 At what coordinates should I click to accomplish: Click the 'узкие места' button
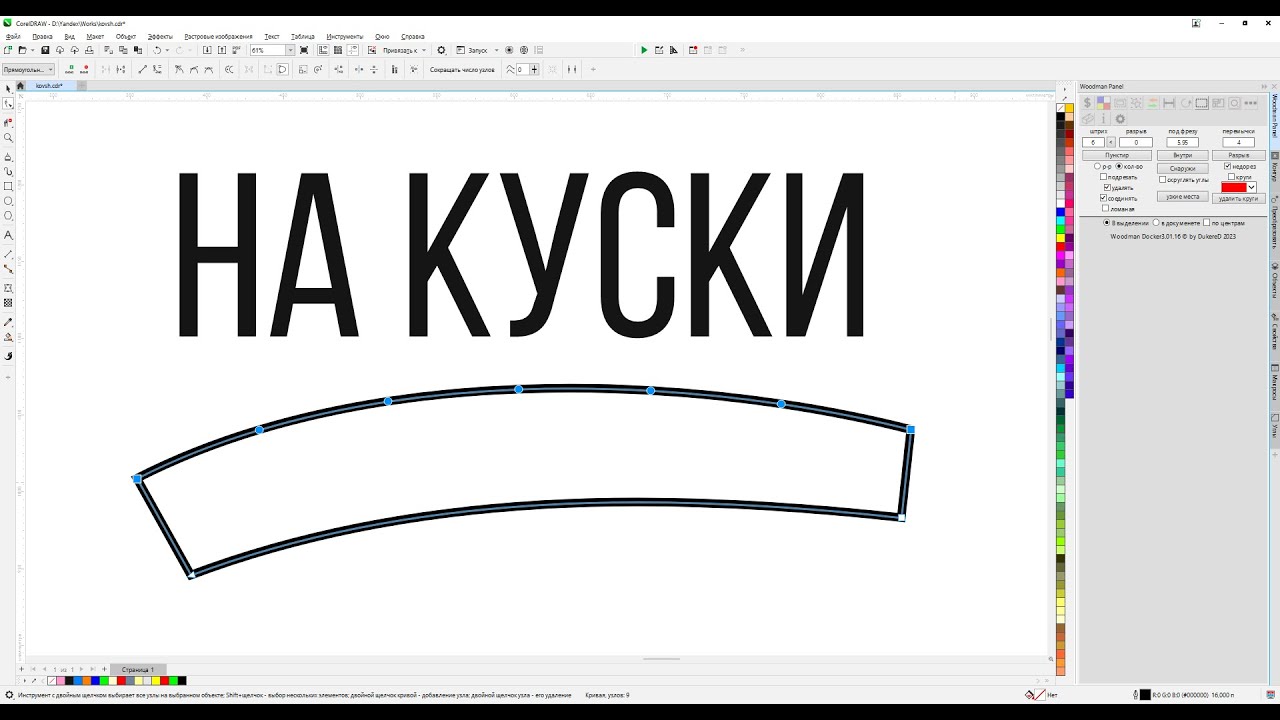pos(1183,197)
